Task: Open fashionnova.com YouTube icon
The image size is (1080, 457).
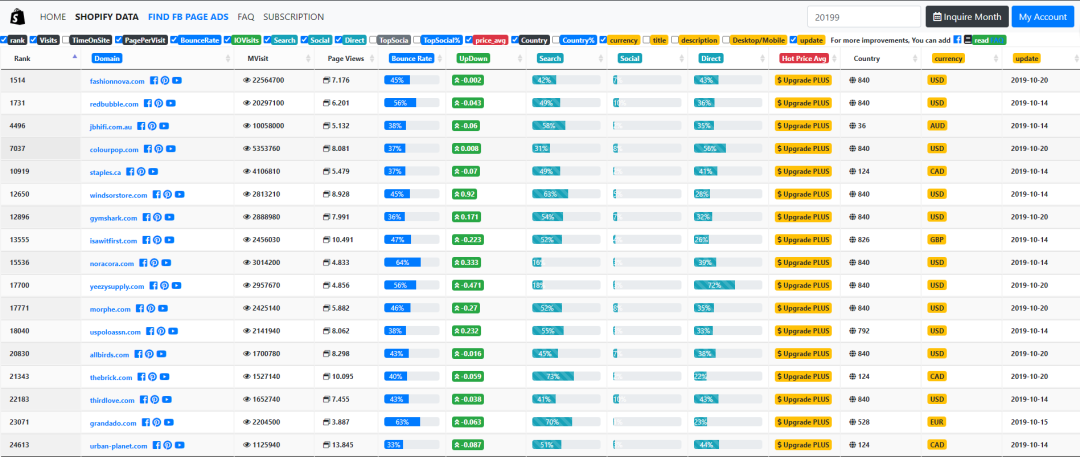Action: click(177, 81)
